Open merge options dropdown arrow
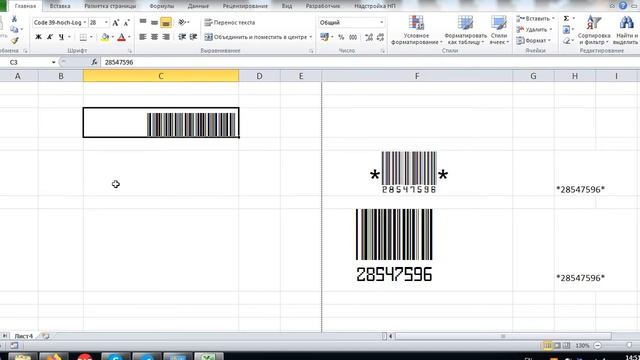This screenshot has height=360, width=640. pos(311,37)
